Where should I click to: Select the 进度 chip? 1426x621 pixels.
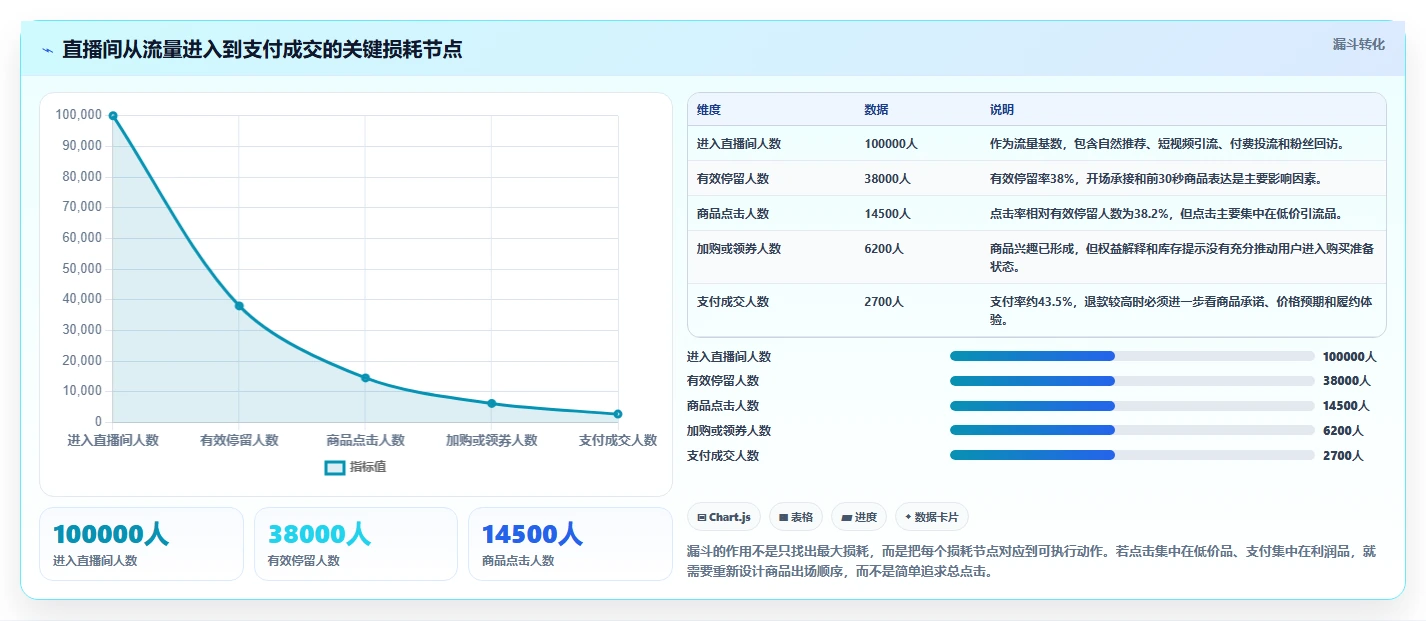coord(859,517)
